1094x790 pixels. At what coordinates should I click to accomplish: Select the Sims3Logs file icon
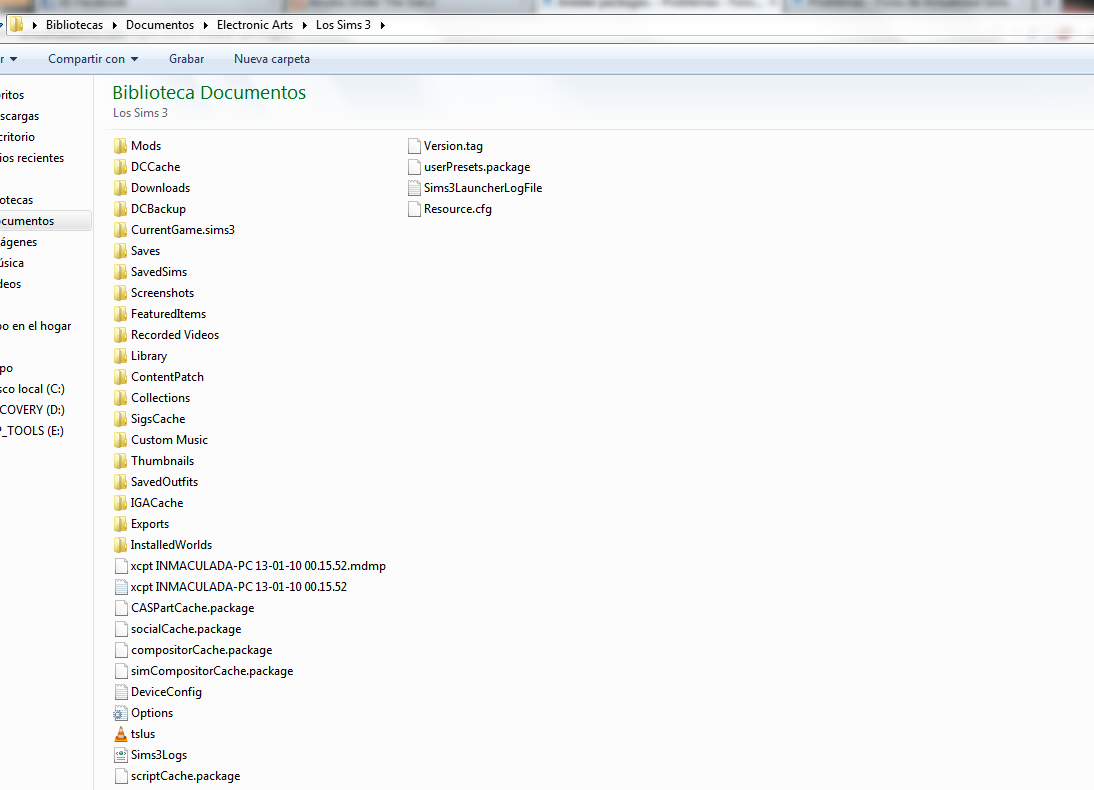(x=121, y=755)
